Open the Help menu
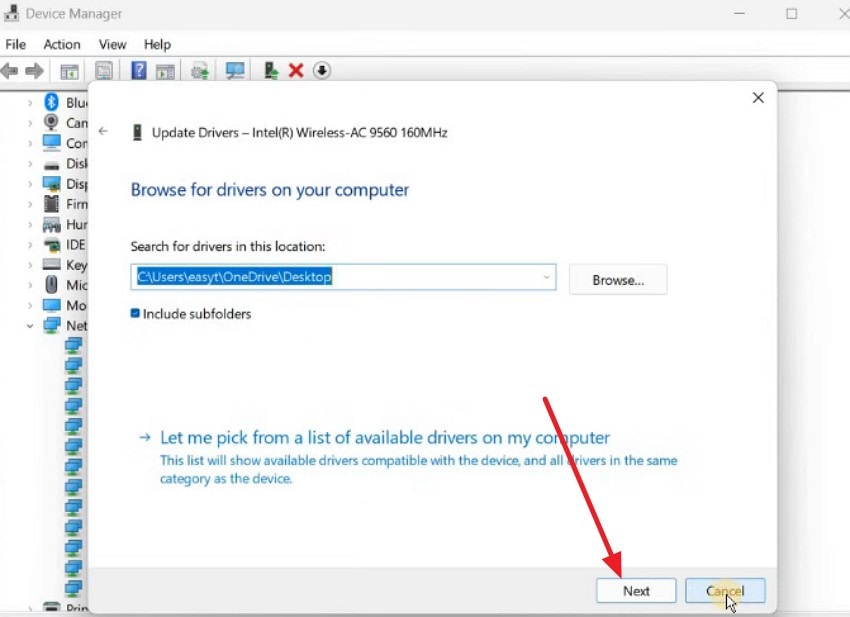Screen dimensions: 850x617 pos(157,44)
